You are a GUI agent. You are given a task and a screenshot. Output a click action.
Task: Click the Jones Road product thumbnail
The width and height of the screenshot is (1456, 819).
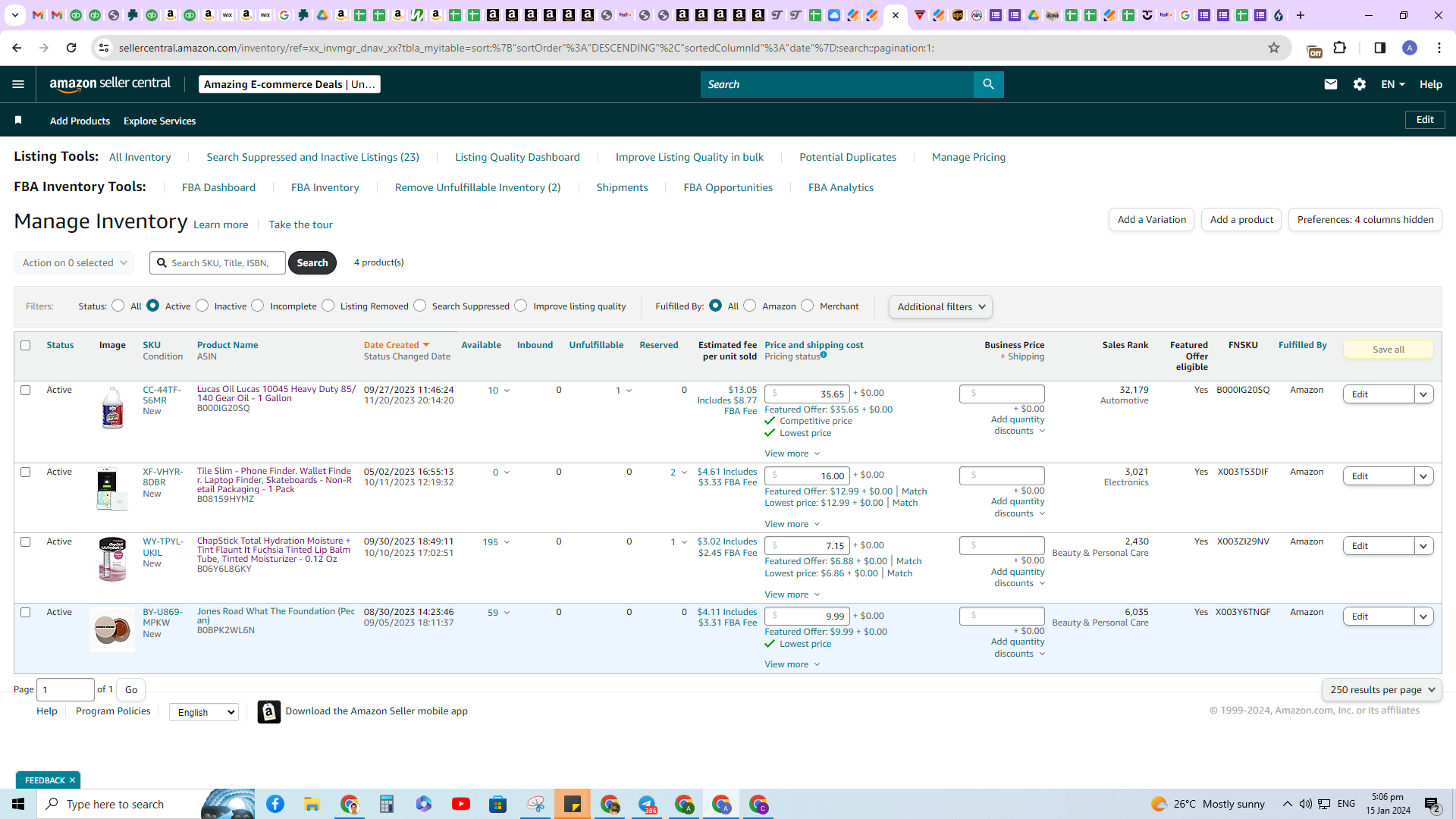coord(112,629)
